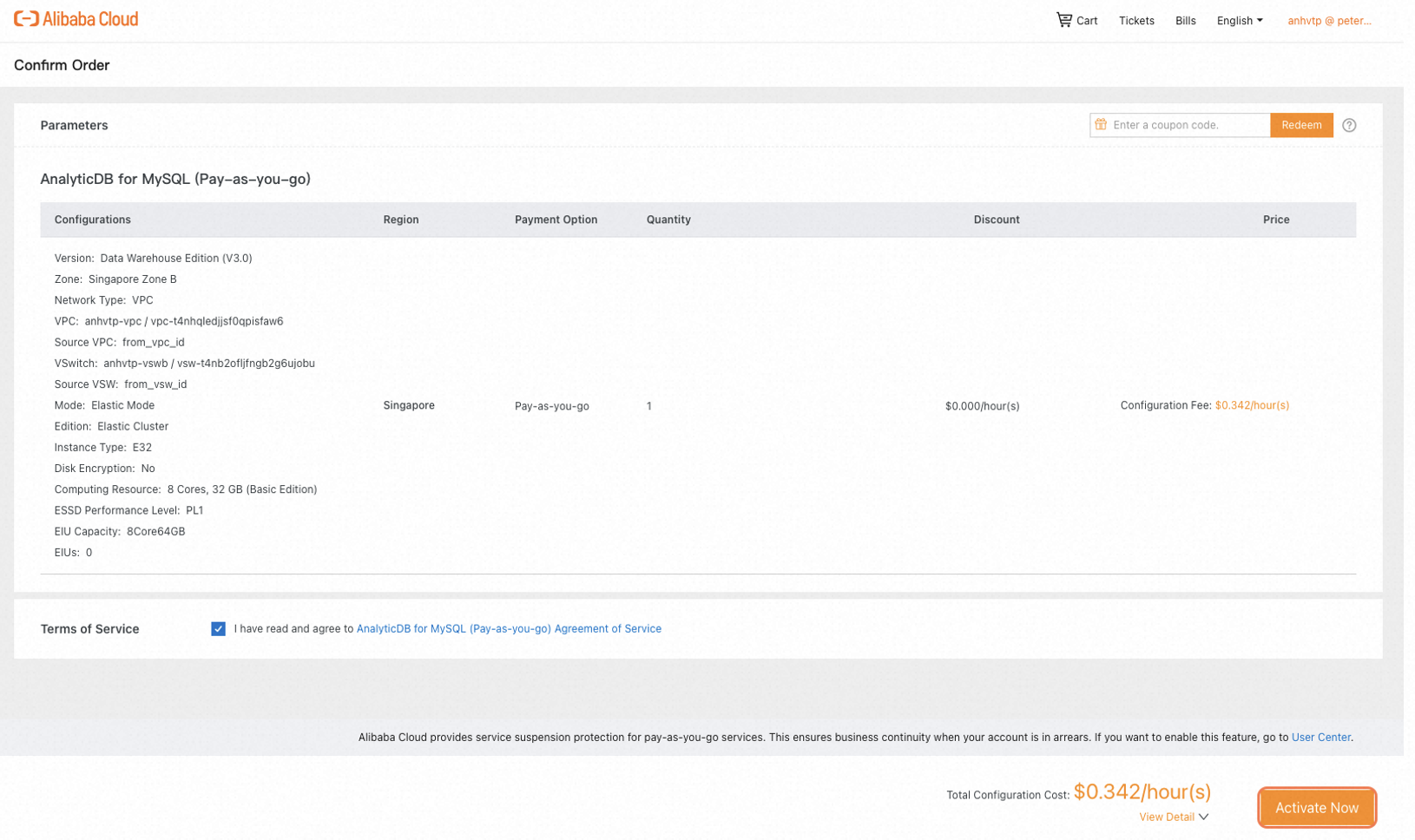Click the Confirm Order page title
Viewport: 1415px width, 840px height.
[62, 65]
